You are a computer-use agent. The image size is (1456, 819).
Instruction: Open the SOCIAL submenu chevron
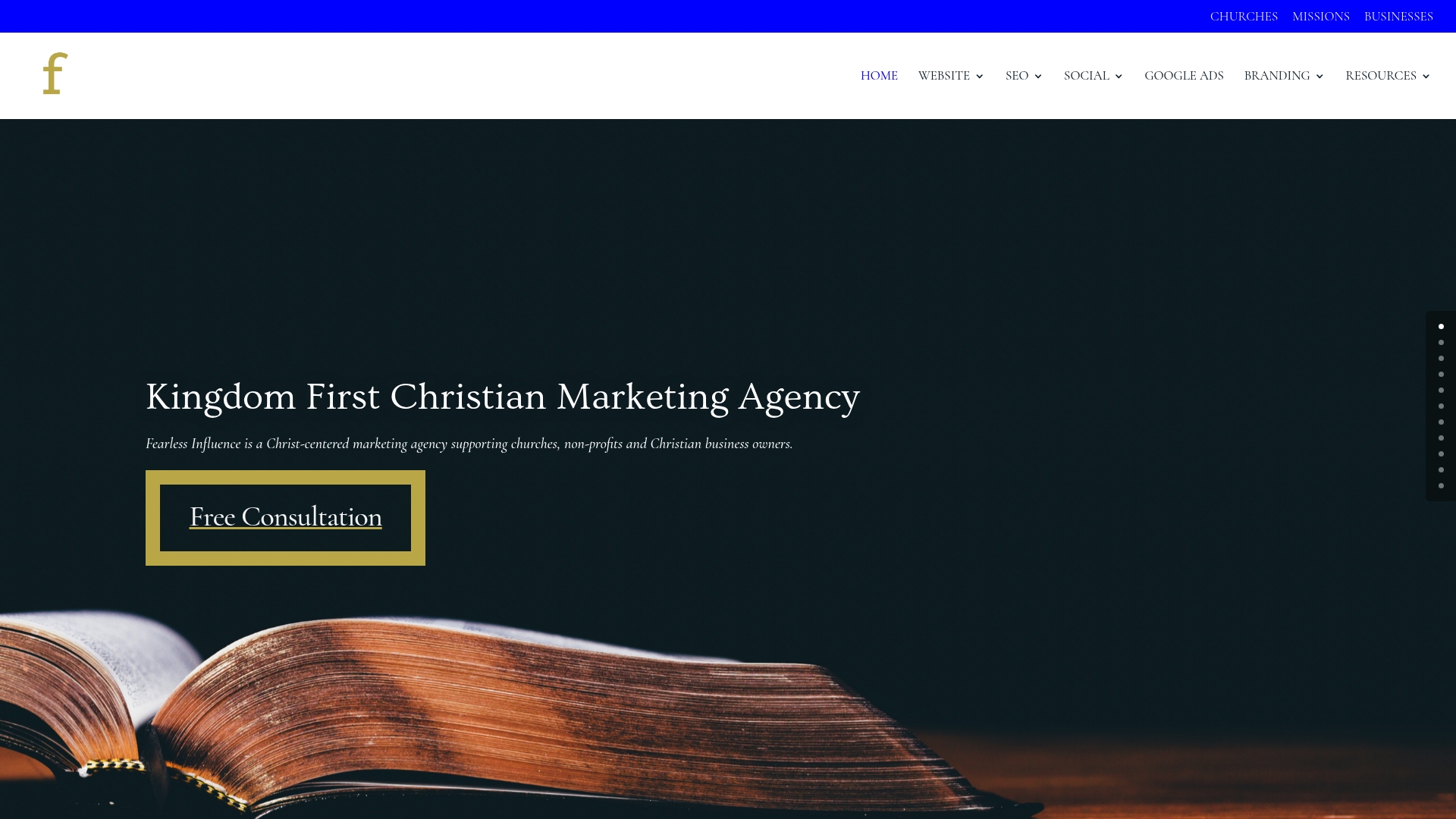[1119, 77]
